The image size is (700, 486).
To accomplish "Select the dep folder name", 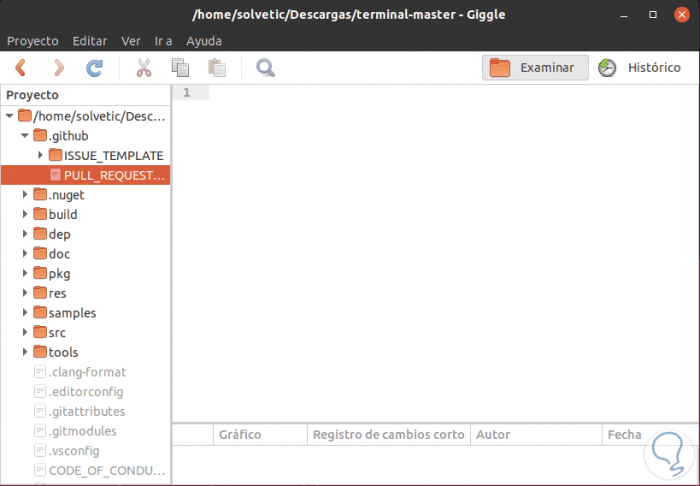I will pyautogui.click(x=59, y=234).
